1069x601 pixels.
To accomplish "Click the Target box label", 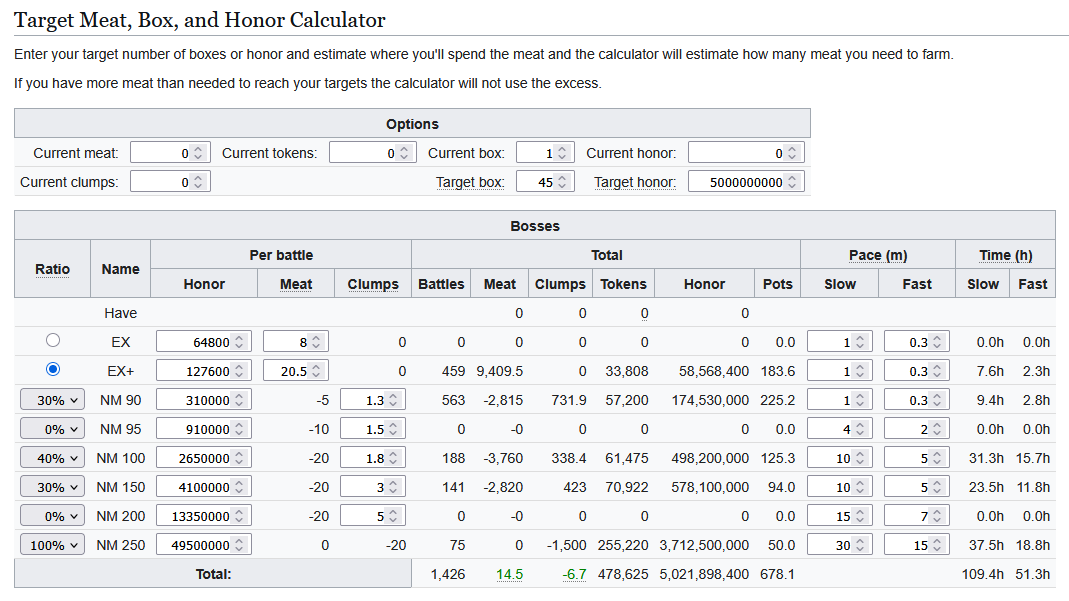I will pyautogui.click(x=470, y=182).
